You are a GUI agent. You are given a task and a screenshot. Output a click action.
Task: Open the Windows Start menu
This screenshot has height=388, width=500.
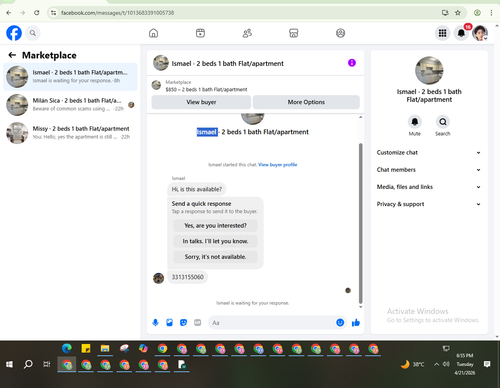click(9, 364)
